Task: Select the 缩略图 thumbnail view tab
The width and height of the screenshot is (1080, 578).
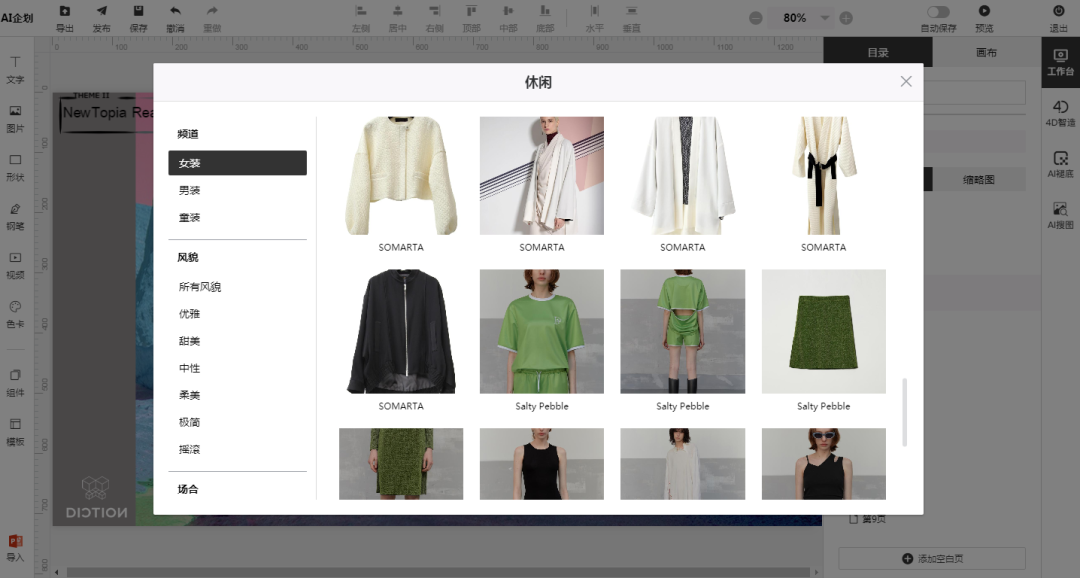Action: (979, 180)
